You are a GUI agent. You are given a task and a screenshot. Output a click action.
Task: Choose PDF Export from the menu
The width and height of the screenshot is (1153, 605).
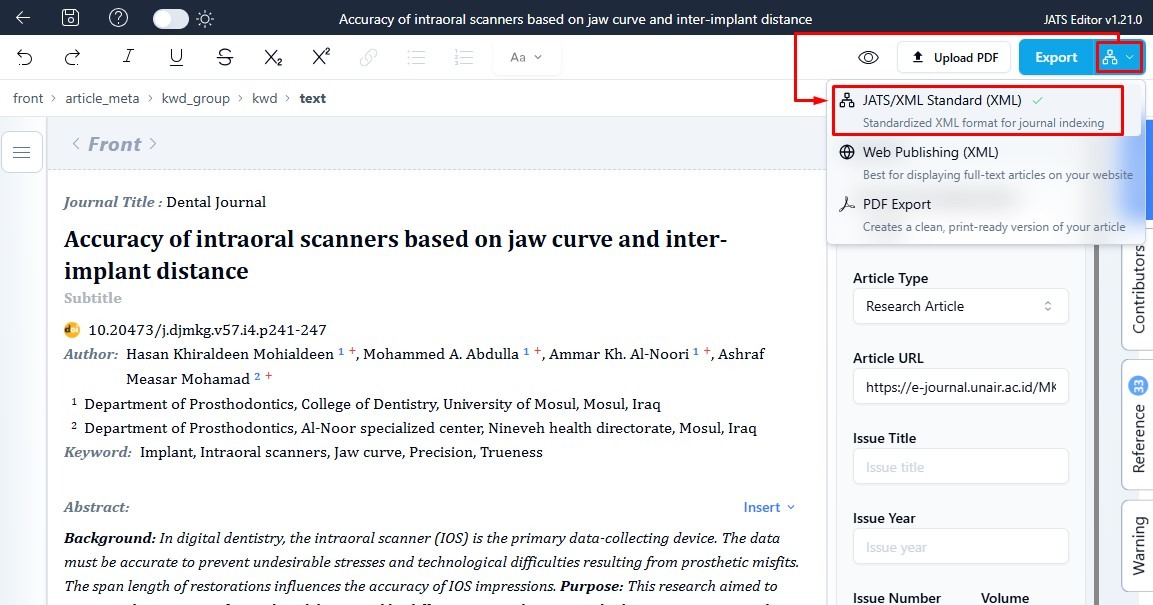click(x=896, y=205)
